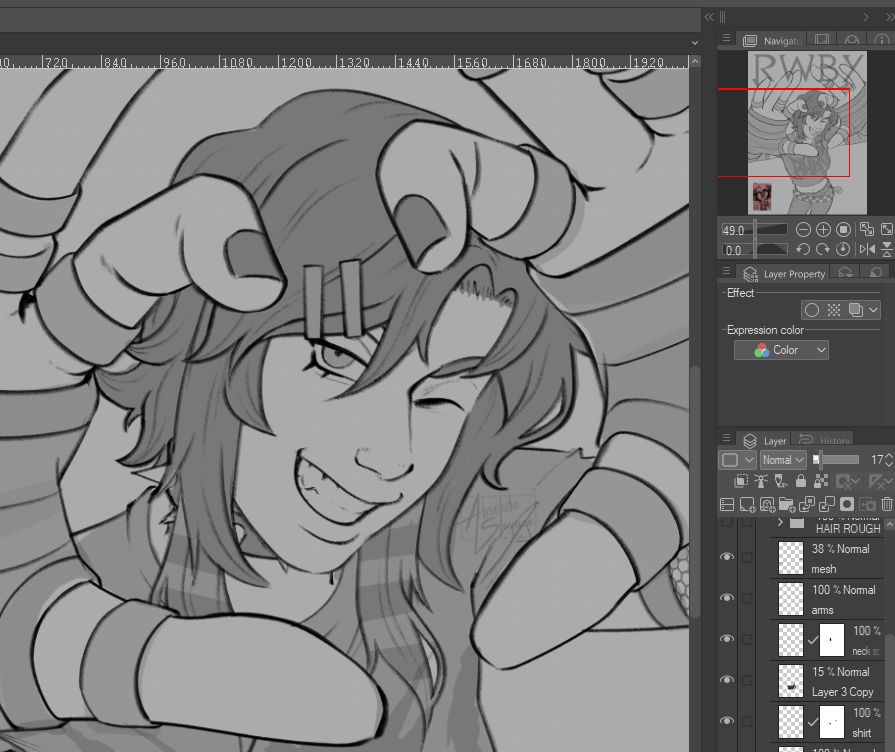Expand the HAIR ROUGH folder
This screenshot has width=895, height=752.
point(780,522)
